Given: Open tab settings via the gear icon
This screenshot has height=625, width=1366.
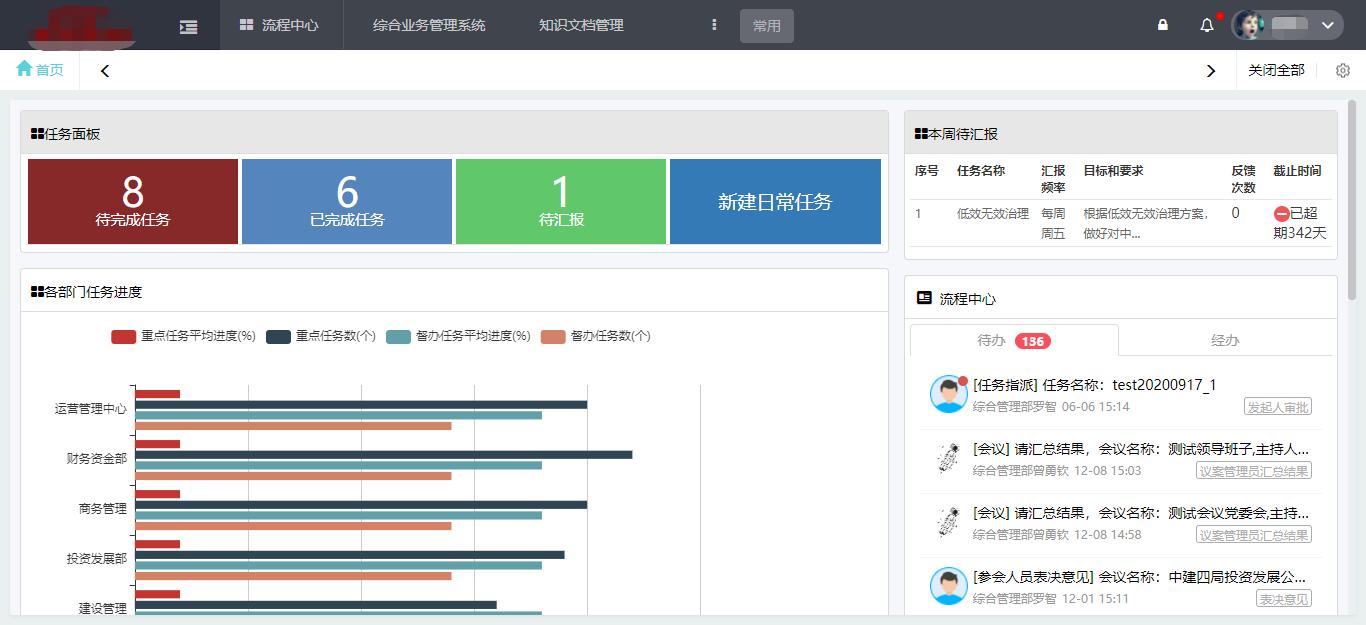Looking at the screenshot, I should pyautogui.click(x=1343, y=70).
